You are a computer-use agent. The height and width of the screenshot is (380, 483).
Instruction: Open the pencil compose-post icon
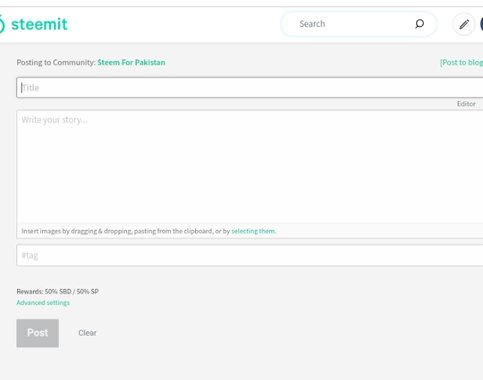point(464,24)
